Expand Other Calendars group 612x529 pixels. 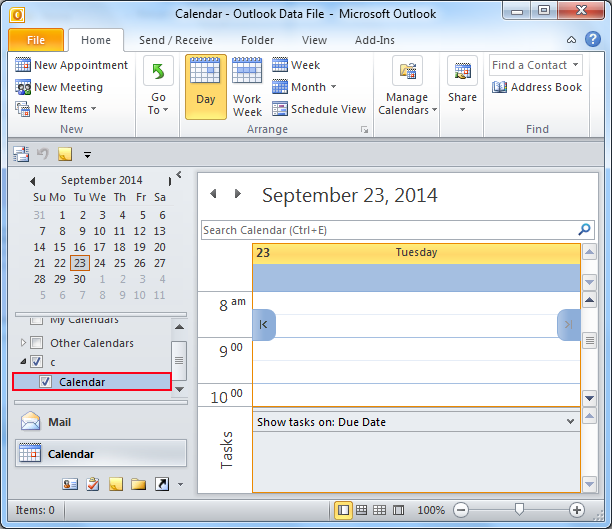pos(23,343)
